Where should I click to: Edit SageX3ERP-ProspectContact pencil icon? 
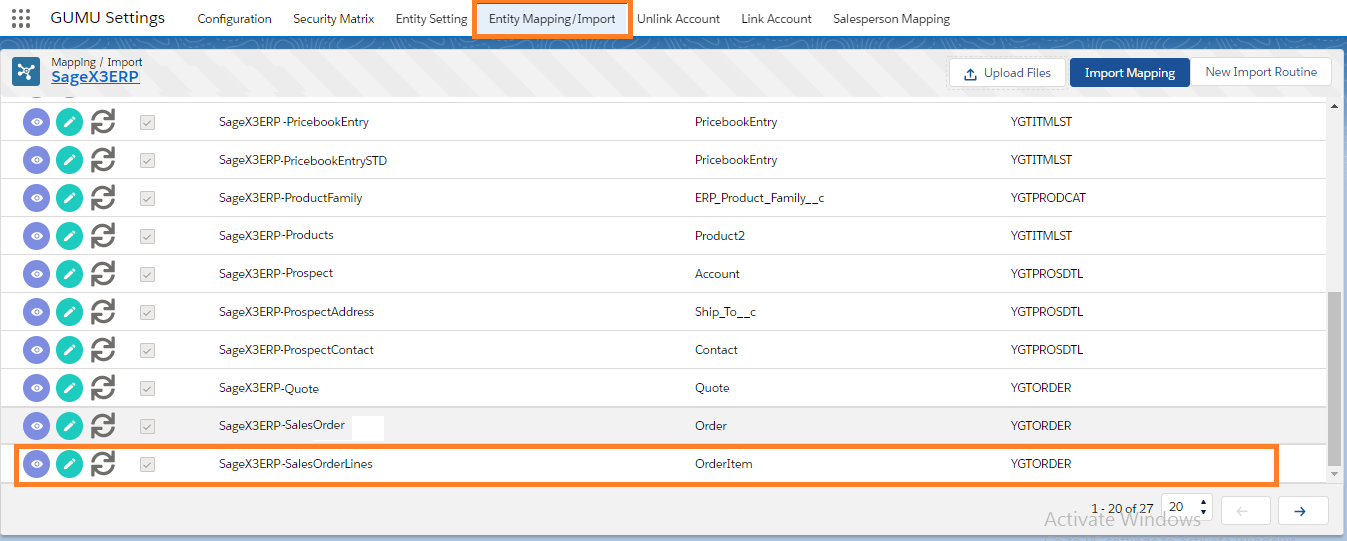[69, 350]
